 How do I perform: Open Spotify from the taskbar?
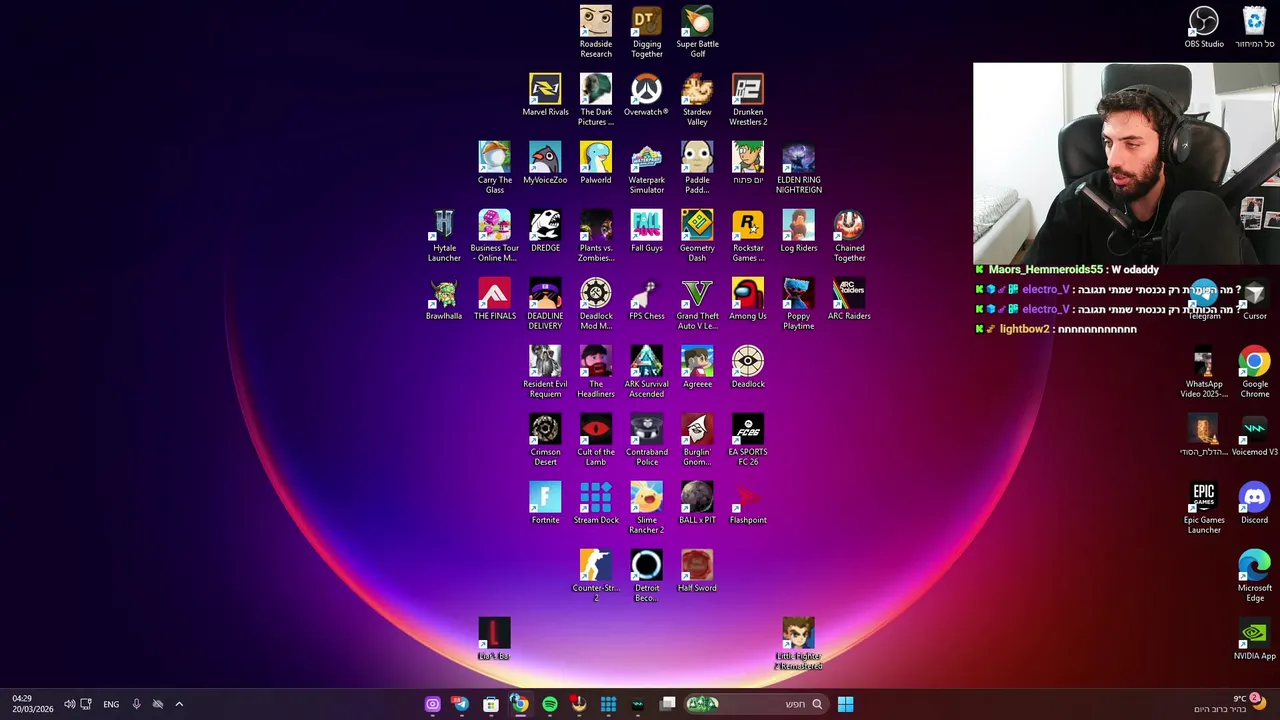550,704
